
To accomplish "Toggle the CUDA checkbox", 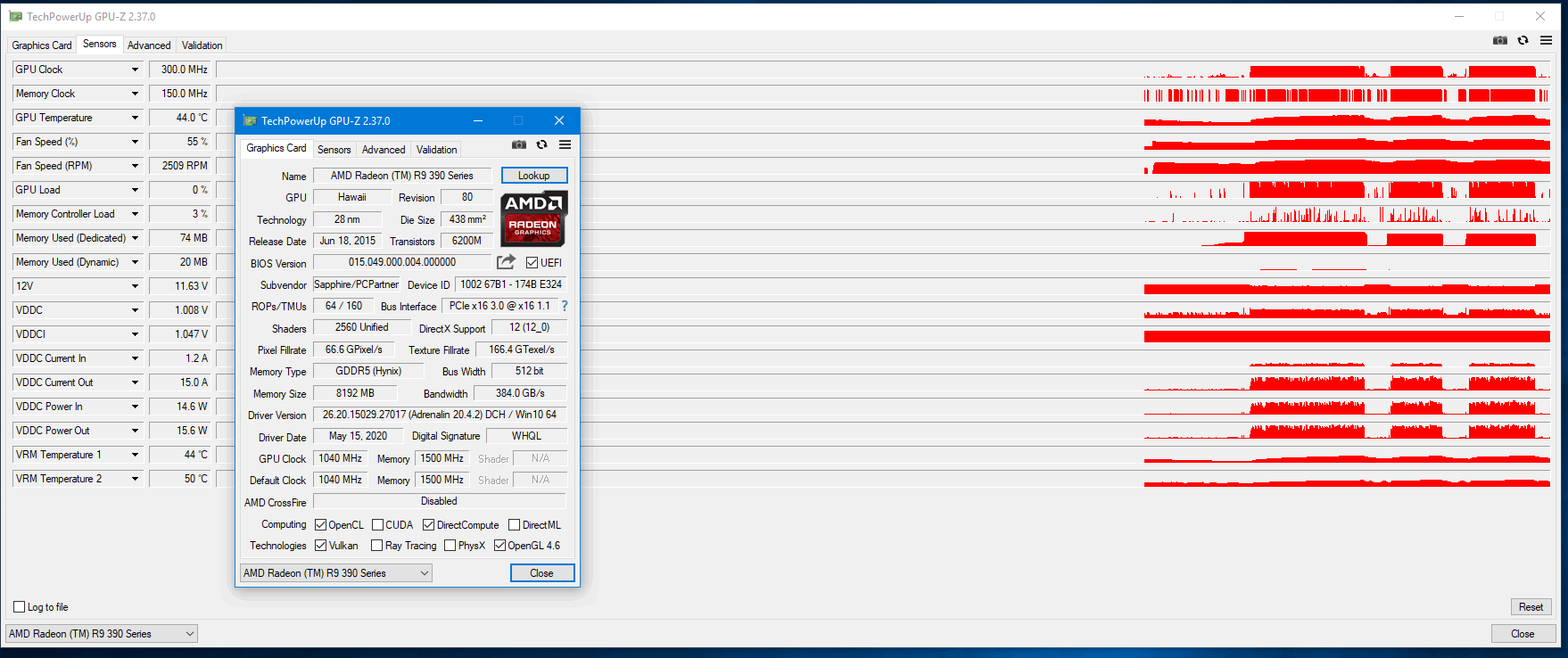I will click(377, 525).
